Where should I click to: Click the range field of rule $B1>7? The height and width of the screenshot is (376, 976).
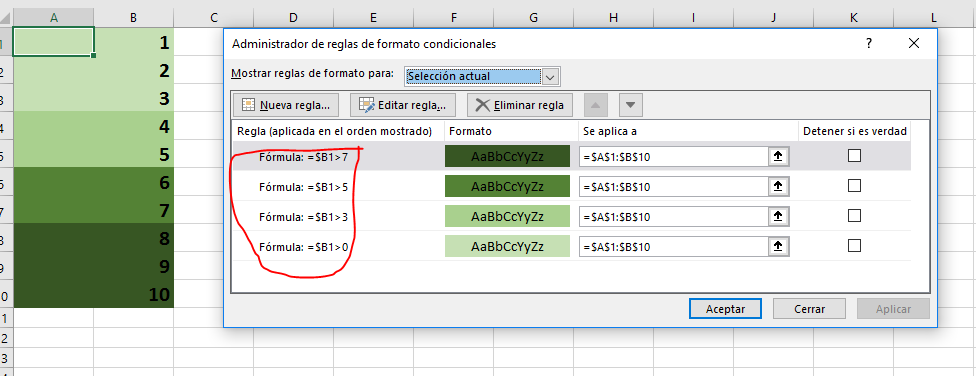pos(673,156)
